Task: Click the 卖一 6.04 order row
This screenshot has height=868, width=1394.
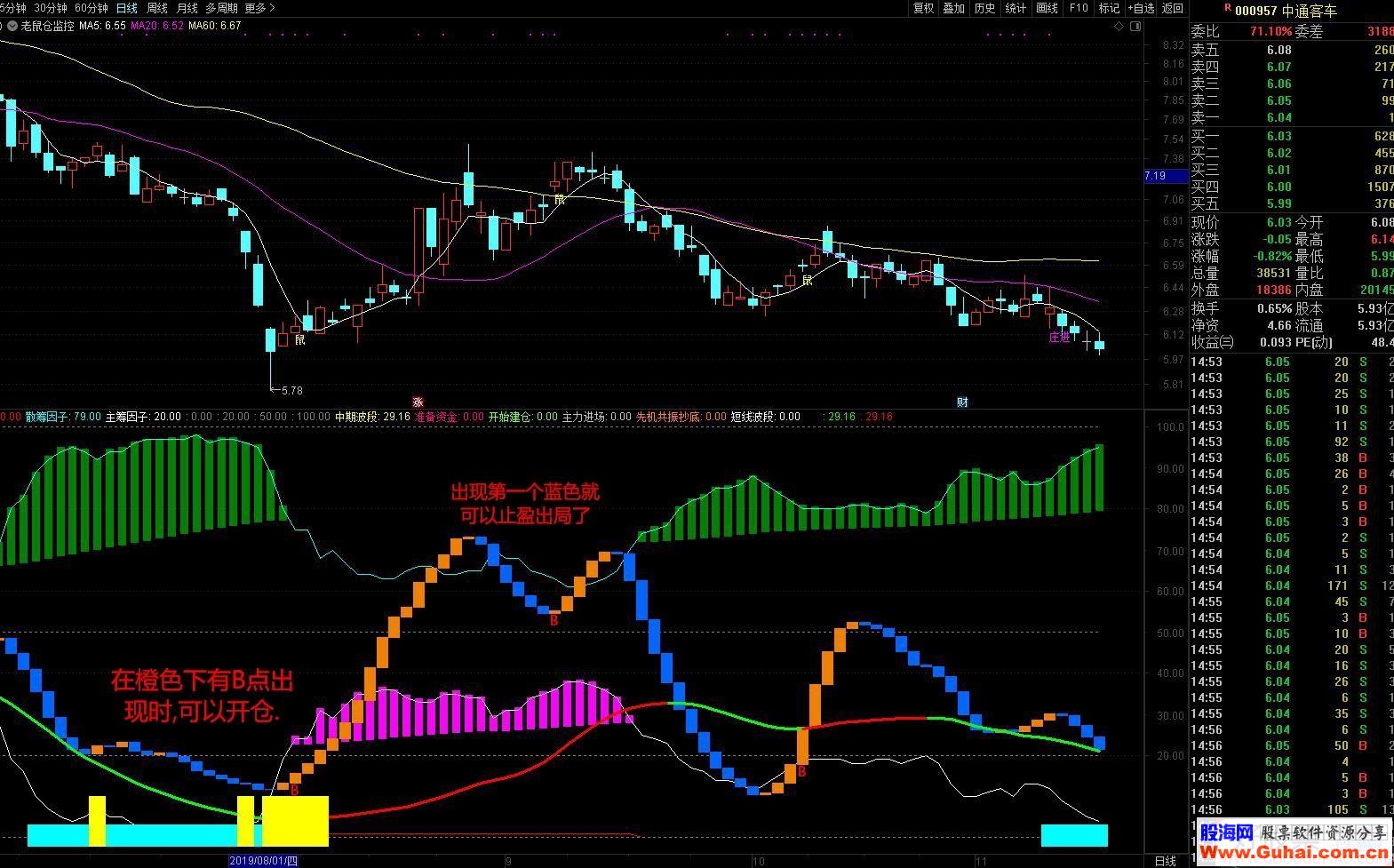Action: click(x=1292, y=117)
